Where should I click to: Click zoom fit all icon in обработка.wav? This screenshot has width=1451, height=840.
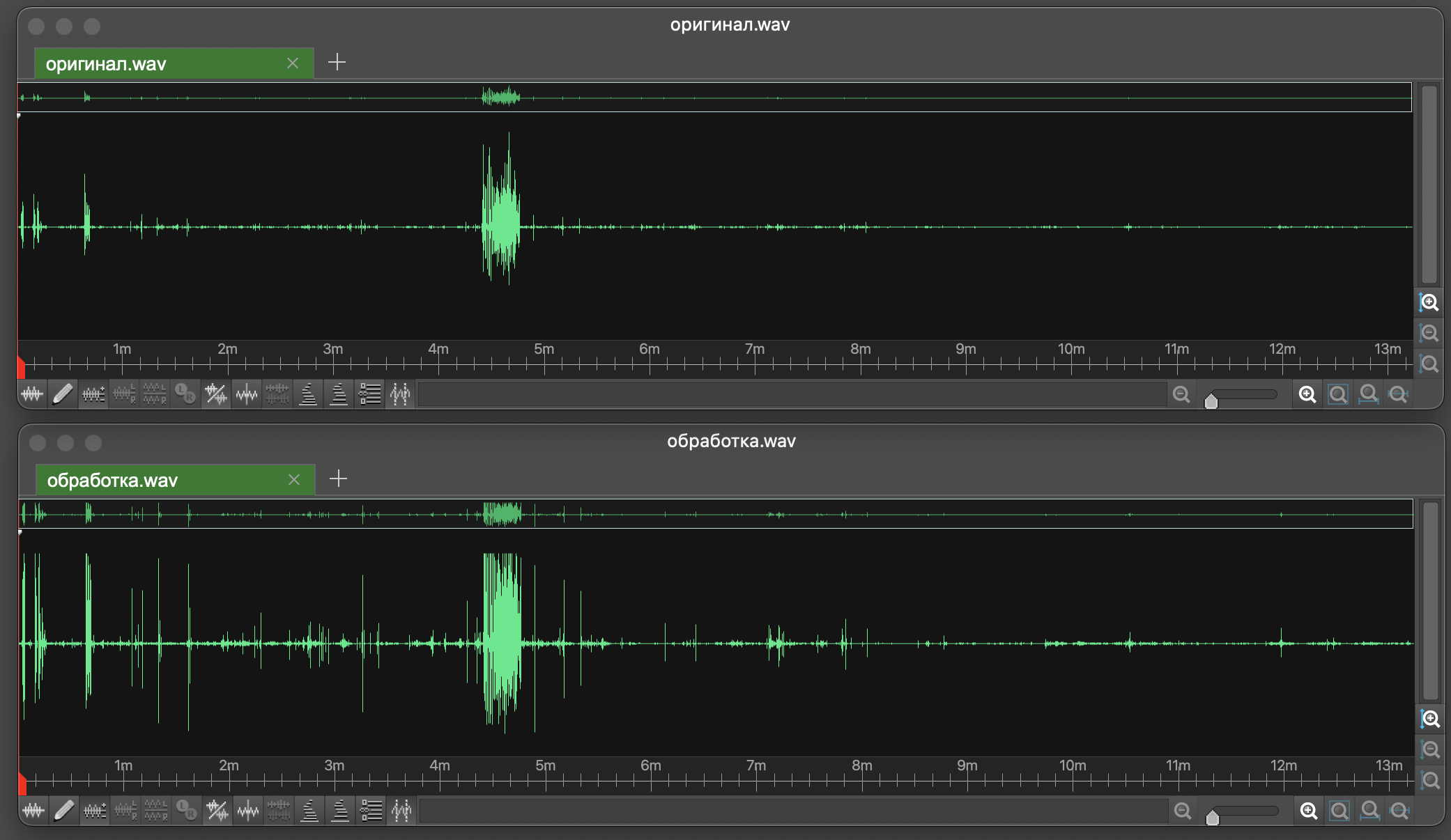(x=1369, y=811)
